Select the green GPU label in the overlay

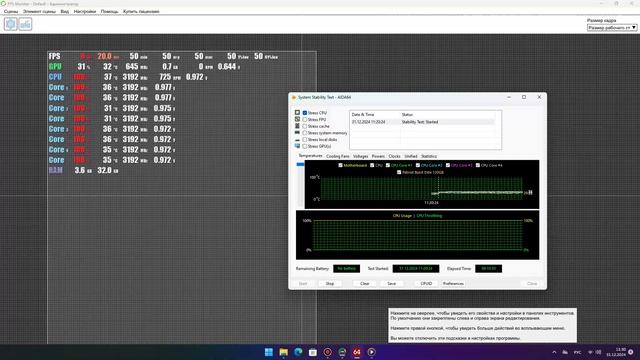coord(55,67)
